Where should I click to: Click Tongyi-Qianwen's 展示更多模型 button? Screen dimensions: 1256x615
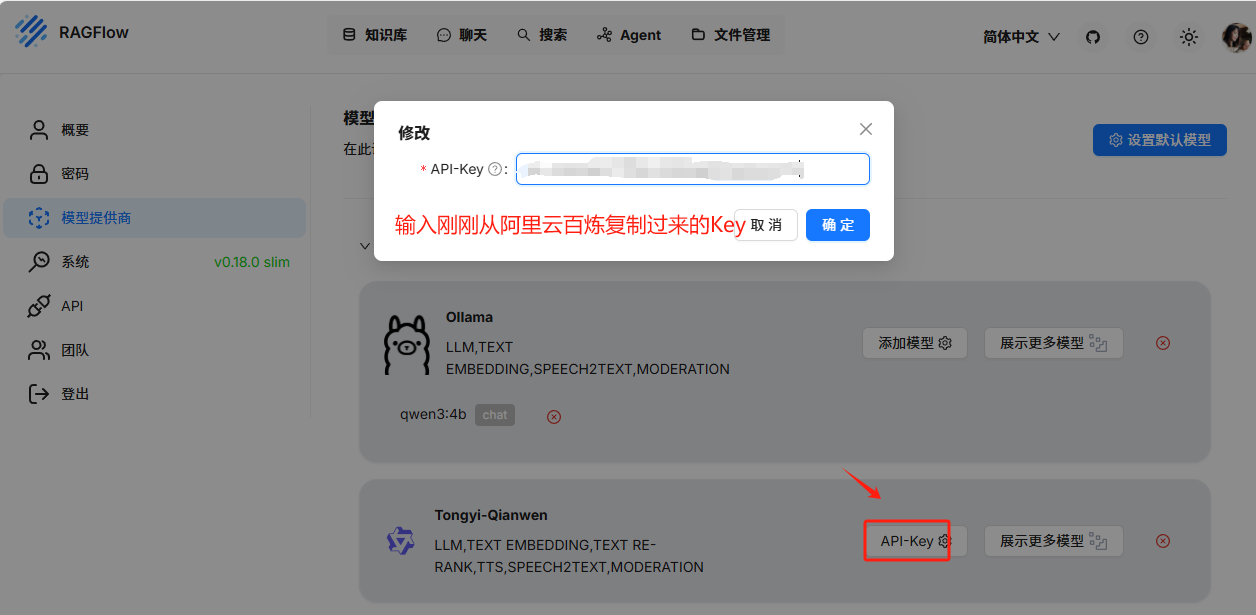click(x=1054, y=541)
